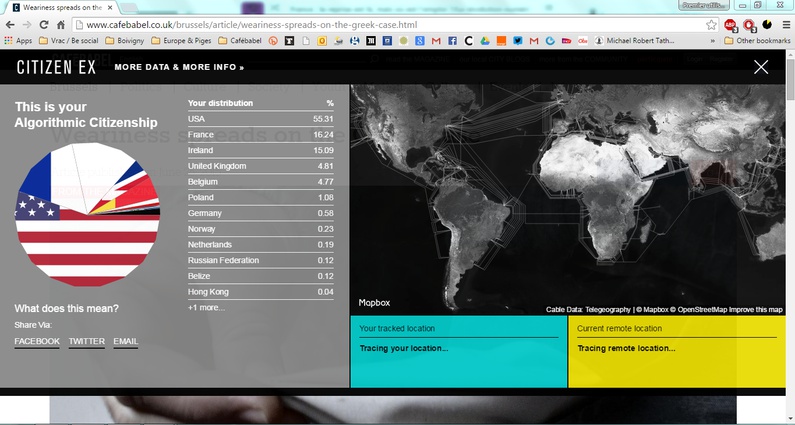Bookmark this page with the star icon
795x425 pixels.
711,24
